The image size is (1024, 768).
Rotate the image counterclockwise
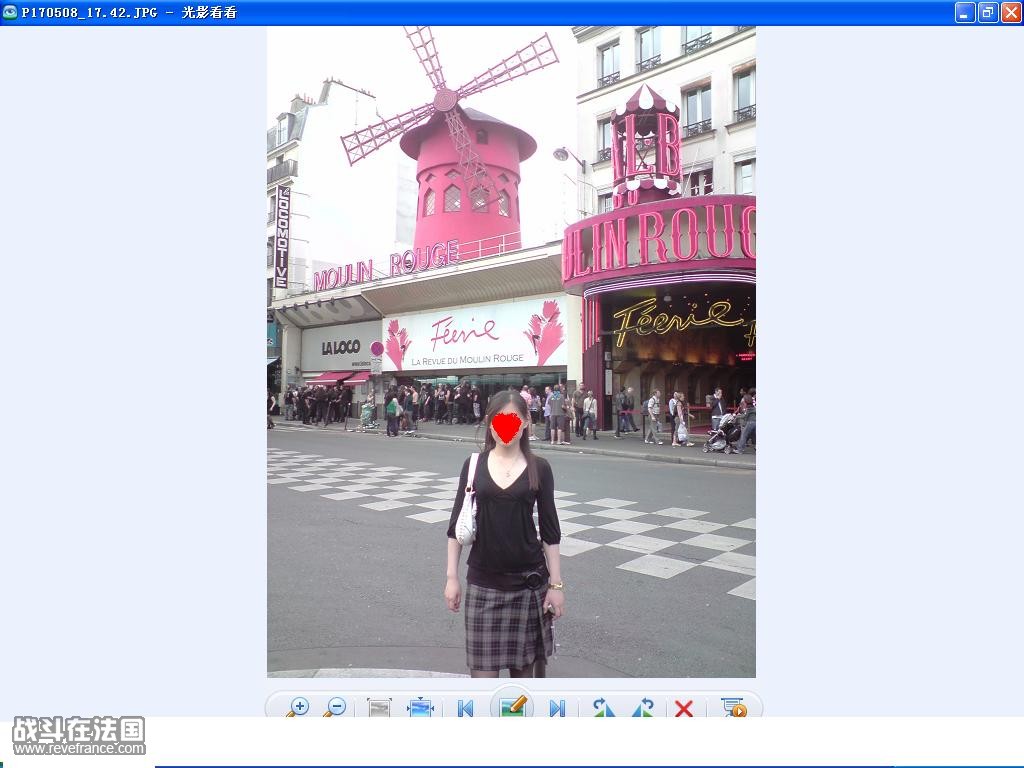tap(643, 708)
